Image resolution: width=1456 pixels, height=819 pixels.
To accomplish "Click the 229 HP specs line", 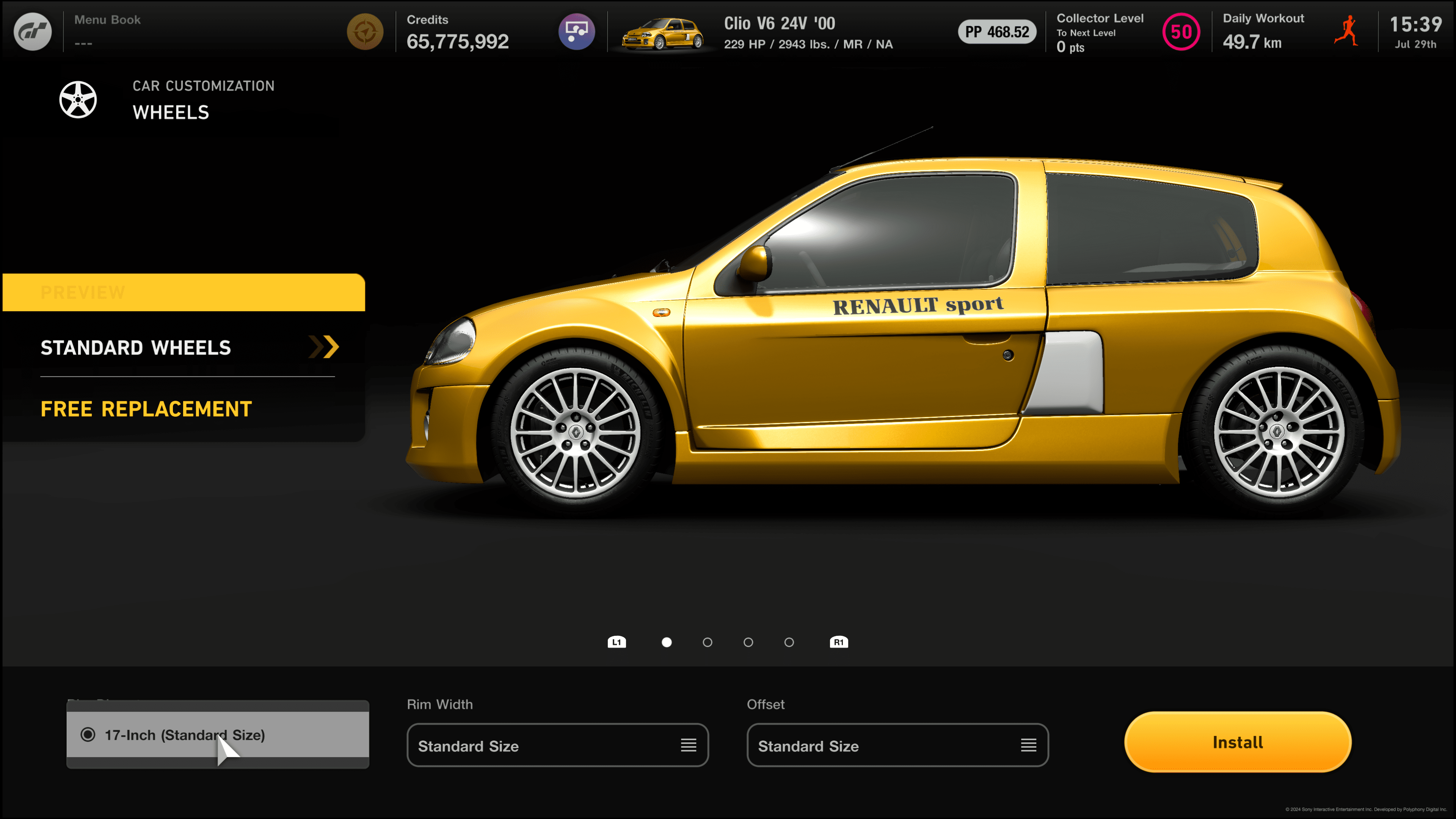I will pos(808,45).
